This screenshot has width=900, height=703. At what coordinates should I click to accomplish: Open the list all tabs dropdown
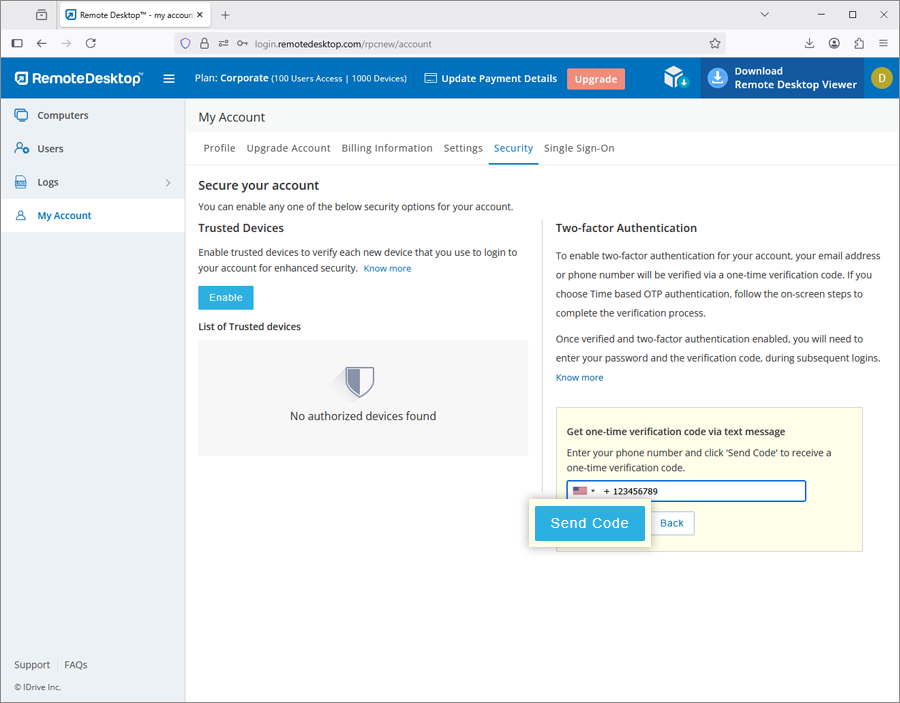(x=765, y=15)
